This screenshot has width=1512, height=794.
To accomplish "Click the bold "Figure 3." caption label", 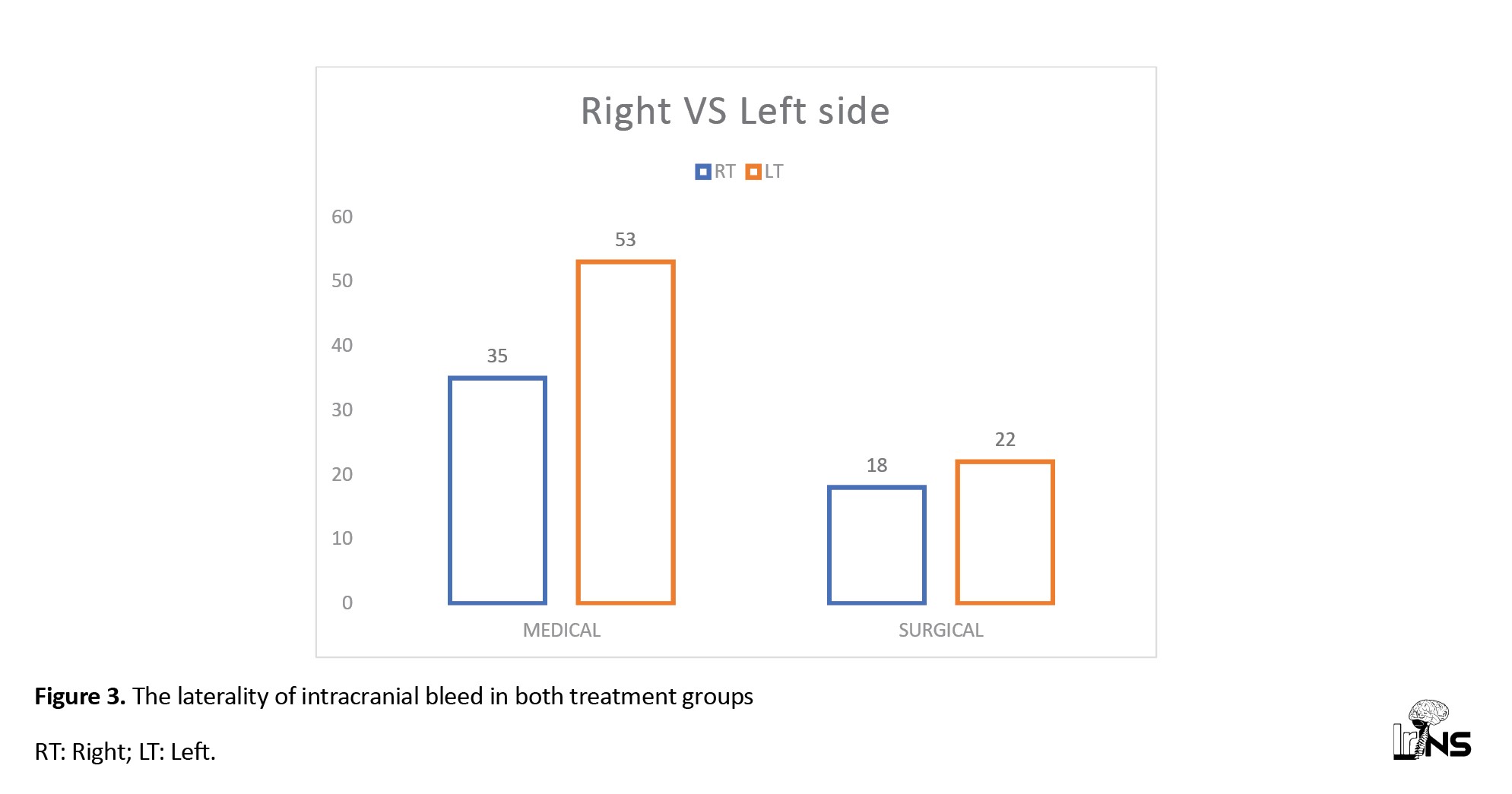I will point(80,696).
